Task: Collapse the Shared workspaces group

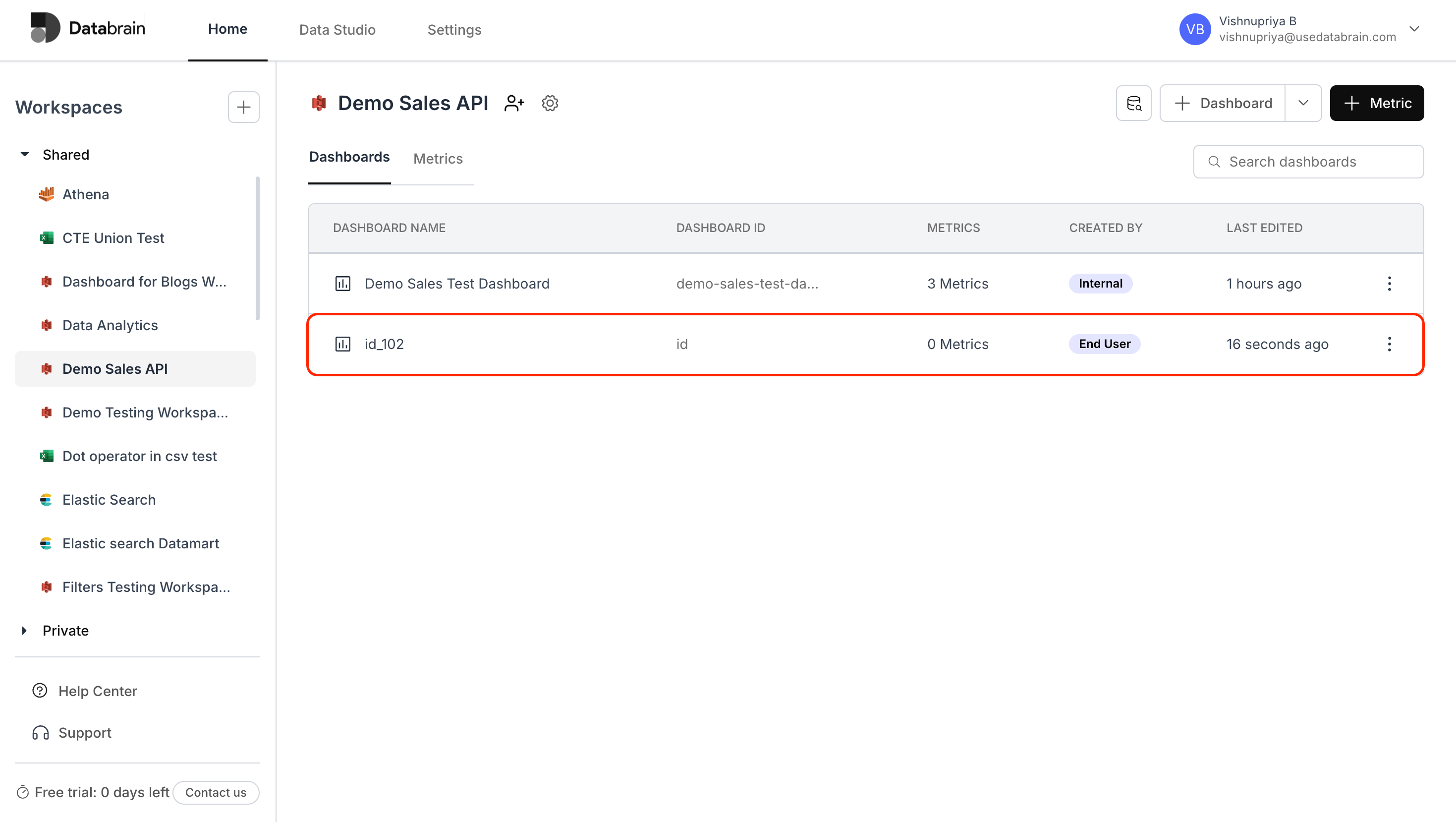Action: 25,154
